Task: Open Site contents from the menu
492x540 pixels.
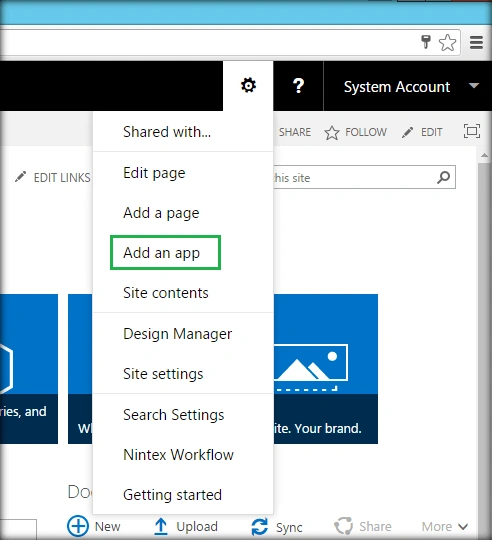Action: click(166, 293)
